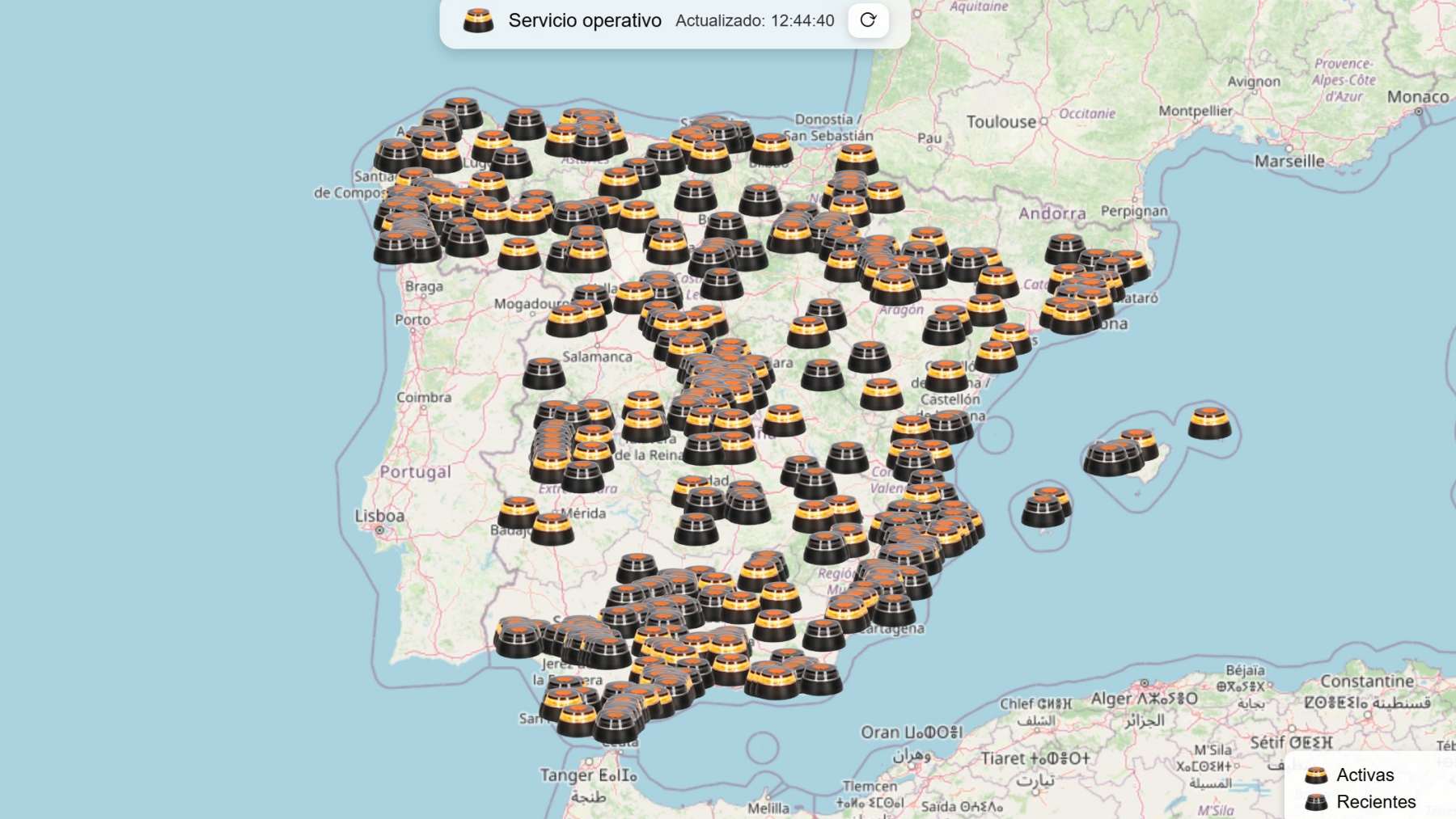Click the dark beacon marker west of Salamanca

544,374
